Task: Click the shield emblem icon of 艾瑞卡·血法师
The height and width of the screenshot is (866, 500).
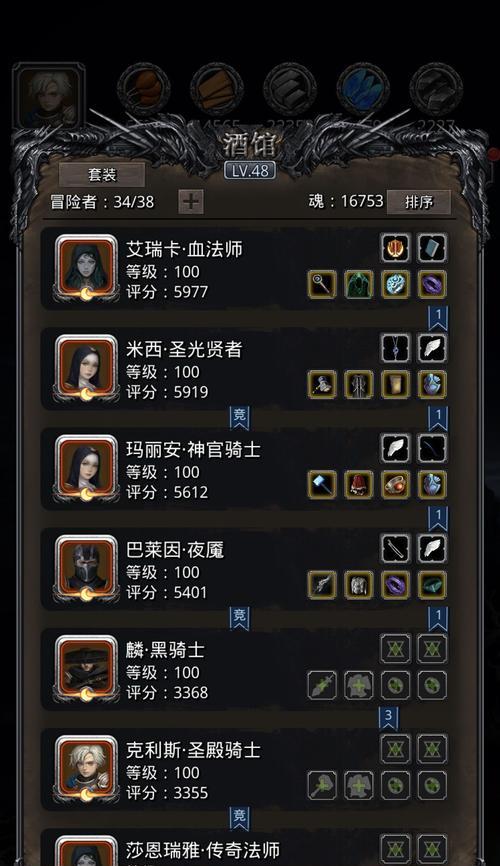Action: coord(396,248)
